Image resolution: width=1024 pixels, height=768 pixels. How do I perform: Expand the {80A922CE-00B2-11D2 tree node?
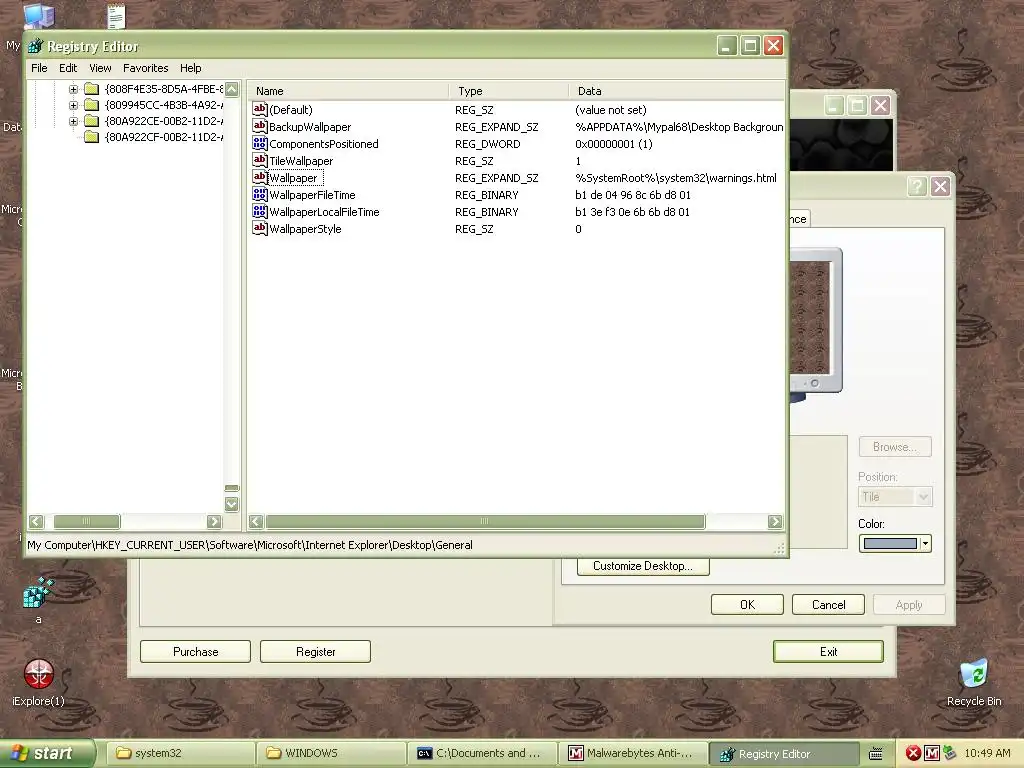[73, 121]
